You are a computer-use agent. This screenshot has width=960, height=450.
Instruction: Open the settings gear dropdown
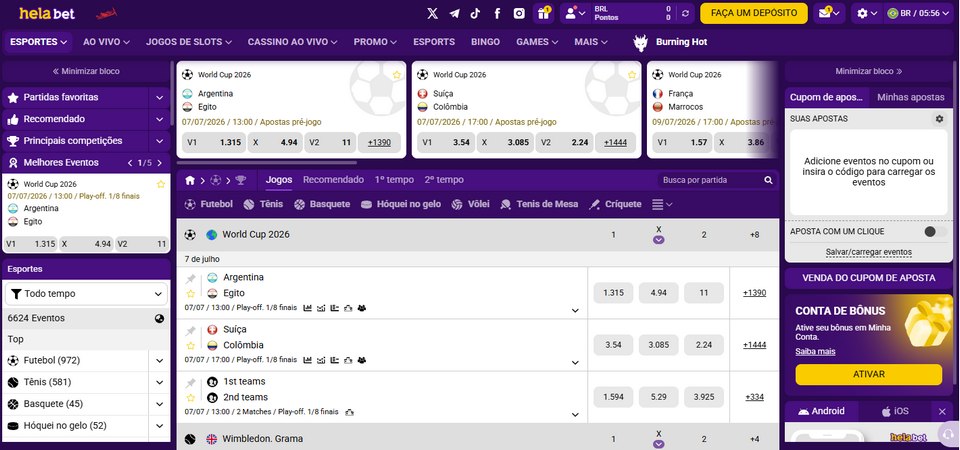867,13
